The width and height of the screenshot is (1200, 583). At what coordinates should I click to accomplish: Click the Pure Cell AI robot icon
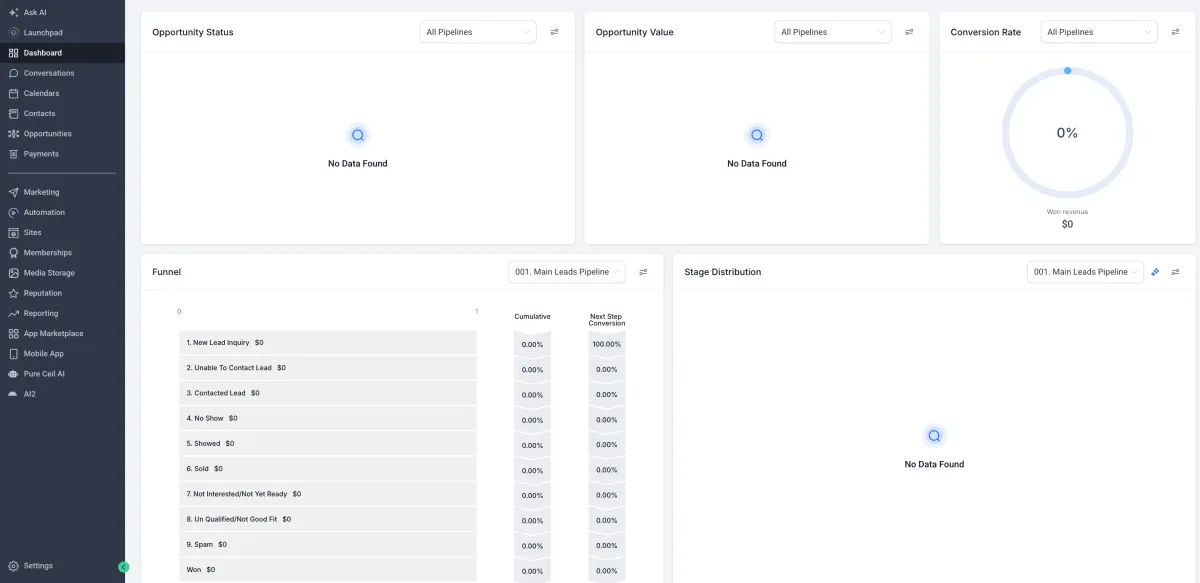coord(14,374)
